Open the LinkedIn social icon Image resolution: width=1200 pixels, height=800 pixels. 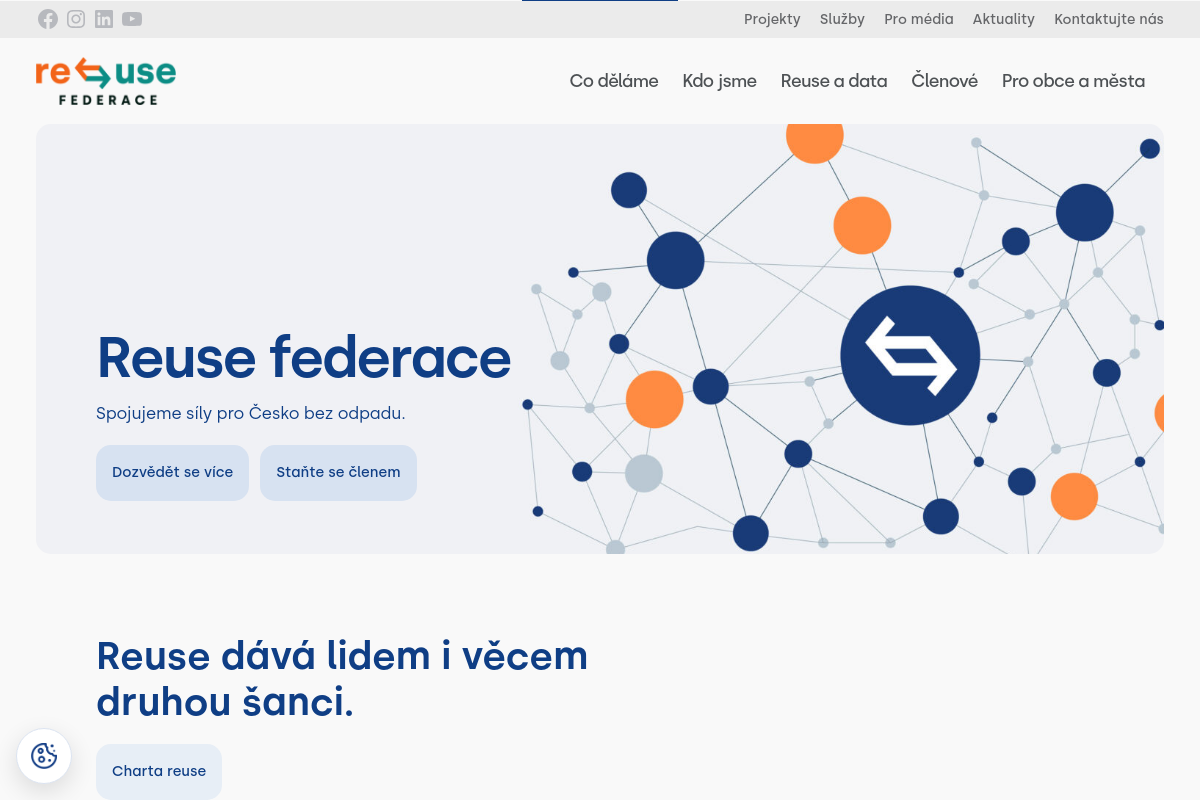click(104, 19)
